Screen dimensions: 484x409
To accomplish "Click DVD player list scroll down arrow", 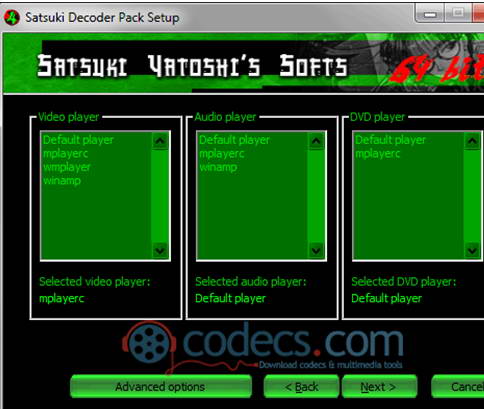I will (x=472, y=251).
